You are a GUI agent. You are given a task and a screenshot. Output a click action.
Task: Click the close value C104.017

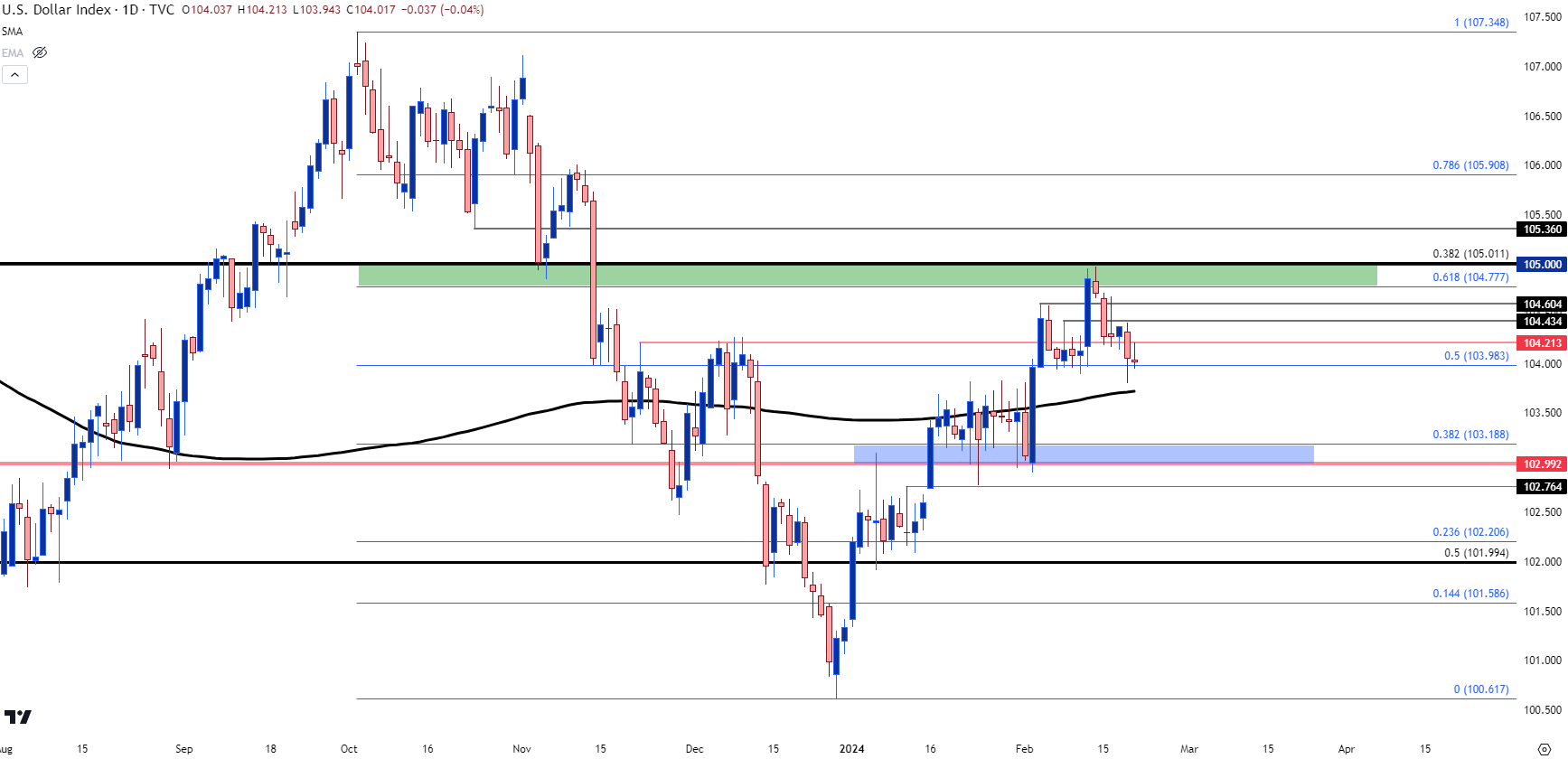pos(372,10)
